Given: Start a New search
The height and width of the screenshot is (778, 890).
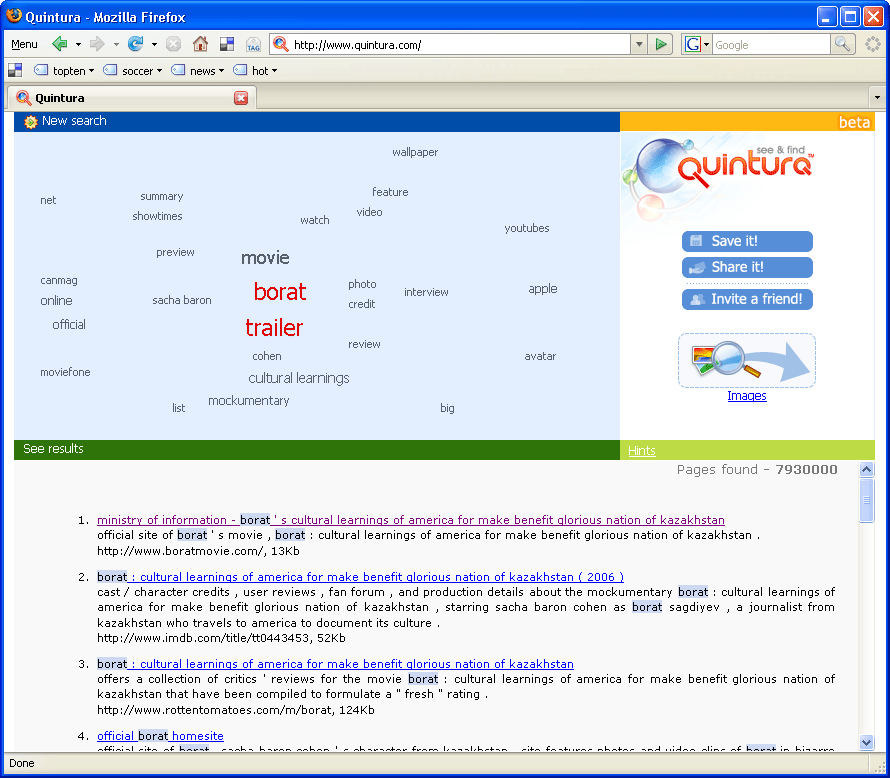Looking at the screenshot, I should pyautogui.click(x=74, y=121).
